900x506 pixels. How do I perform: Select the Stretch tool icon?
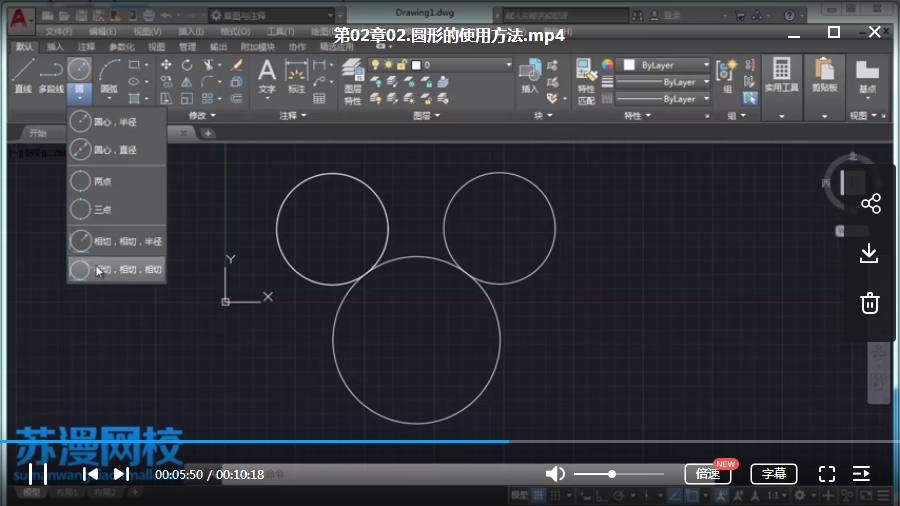[166, 99]
